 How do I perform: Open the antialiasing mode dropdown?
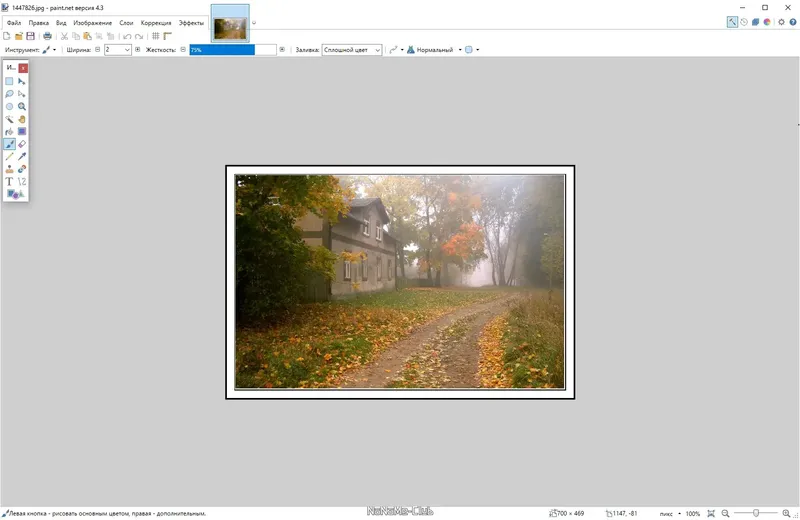396,49
